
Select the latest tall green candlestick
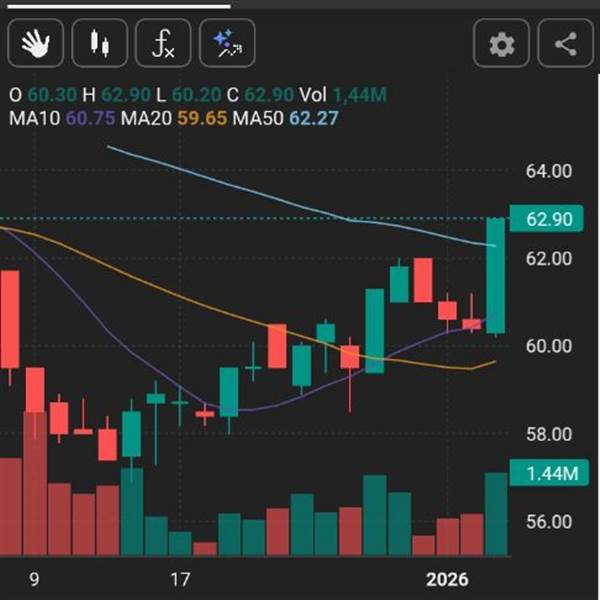coord(496,276)
